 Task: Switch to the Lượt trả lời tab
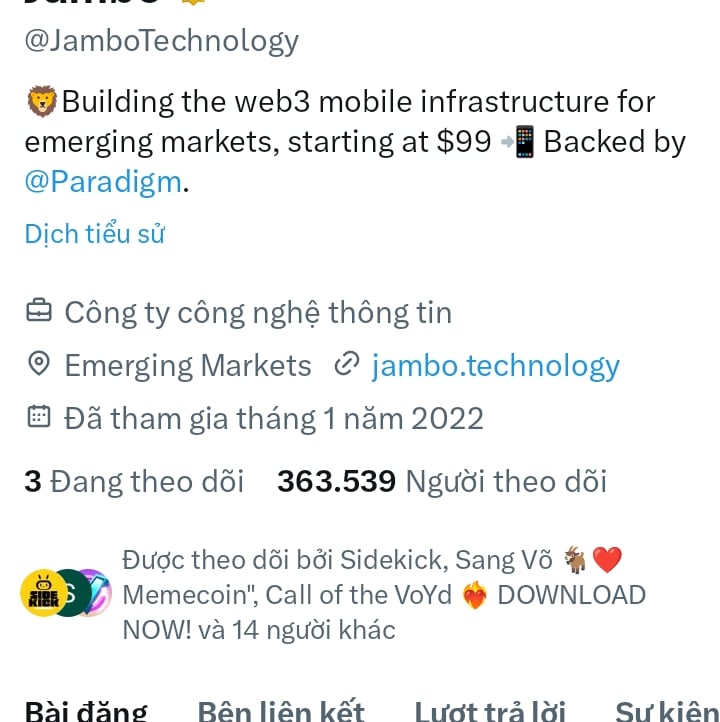click(490, 710)
